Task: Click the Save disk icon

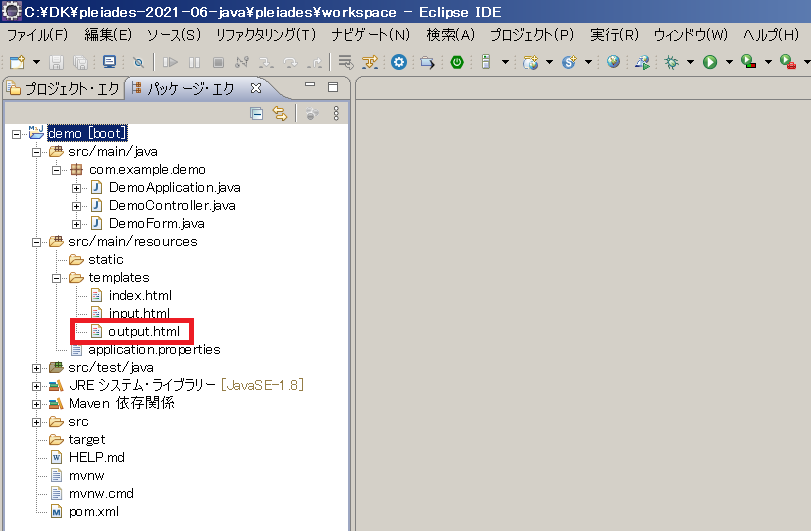Action: point(56,63)
